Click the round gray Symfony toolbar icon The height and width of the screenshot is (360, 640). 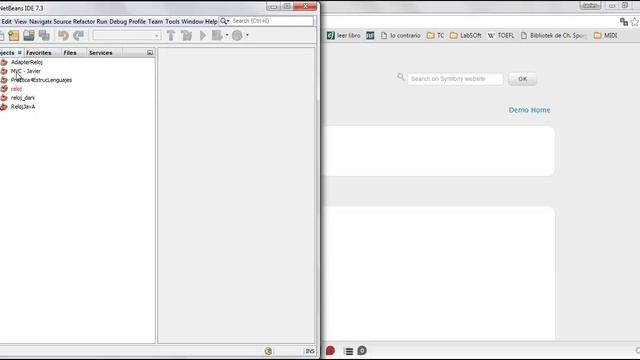point(362,351)
